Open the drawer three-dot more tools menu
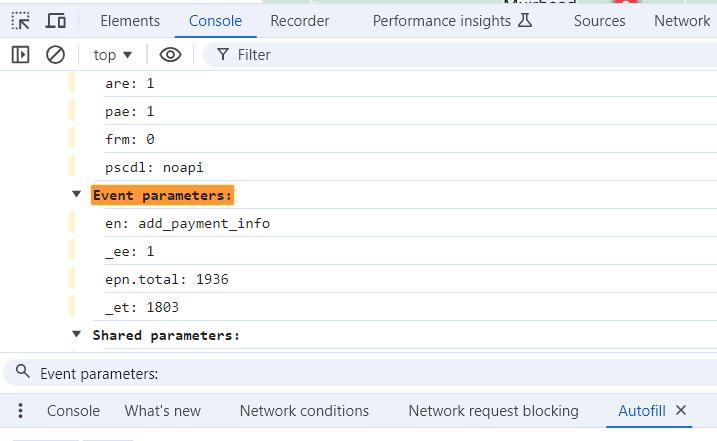717x441 pixels. 20,411
